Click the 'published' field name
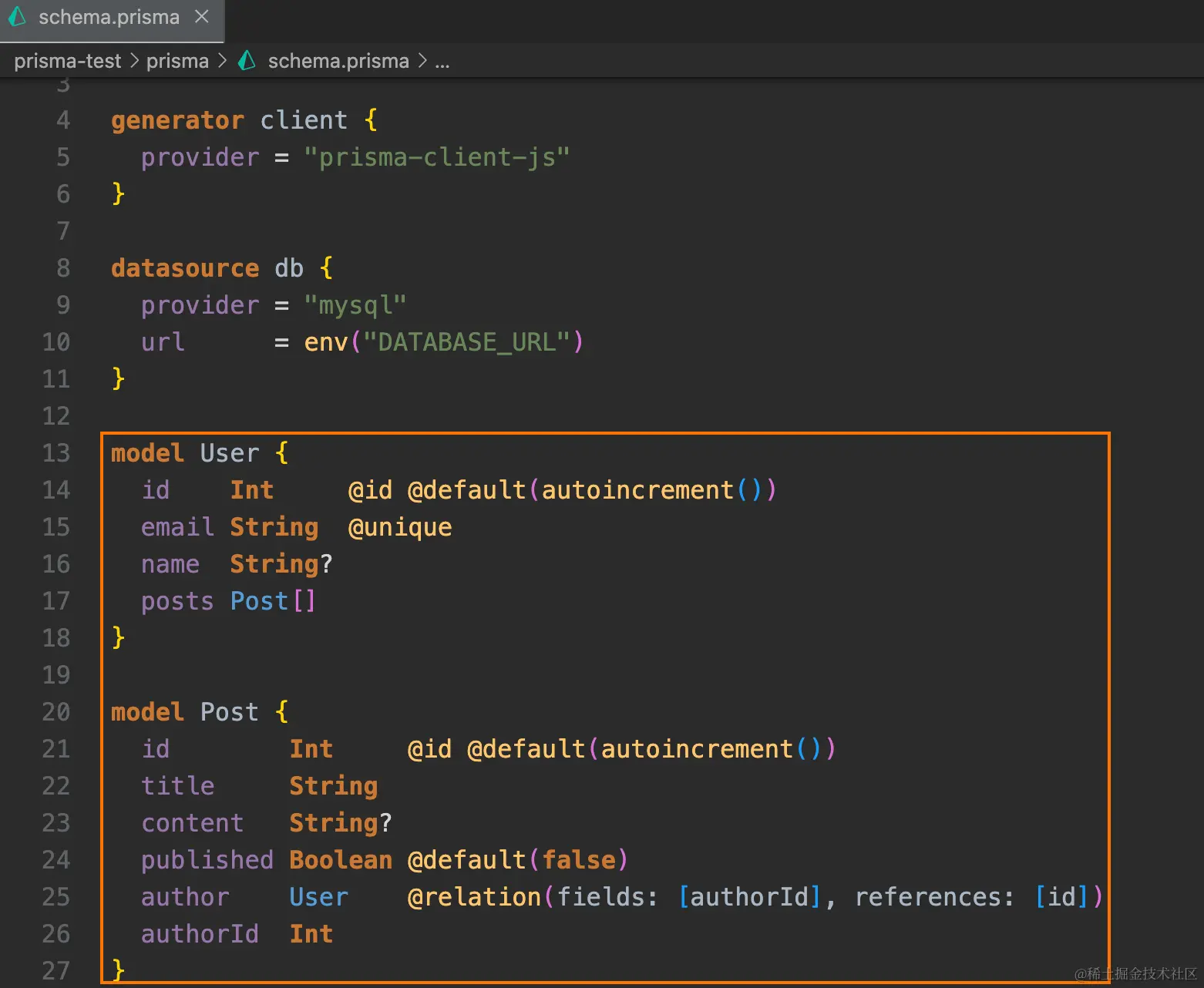Screen dimensions: 1204x988 [207, 860]
